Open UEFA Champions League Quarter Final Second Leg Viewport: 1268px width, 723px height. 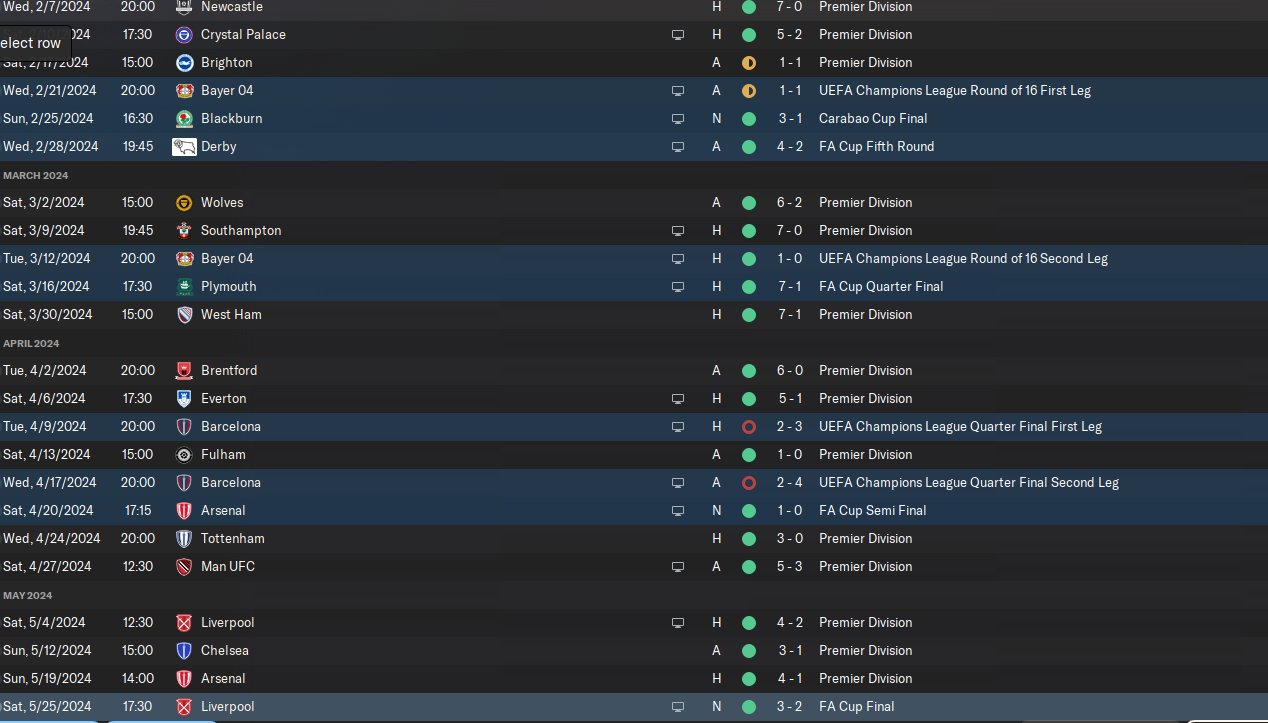point(968,482)
